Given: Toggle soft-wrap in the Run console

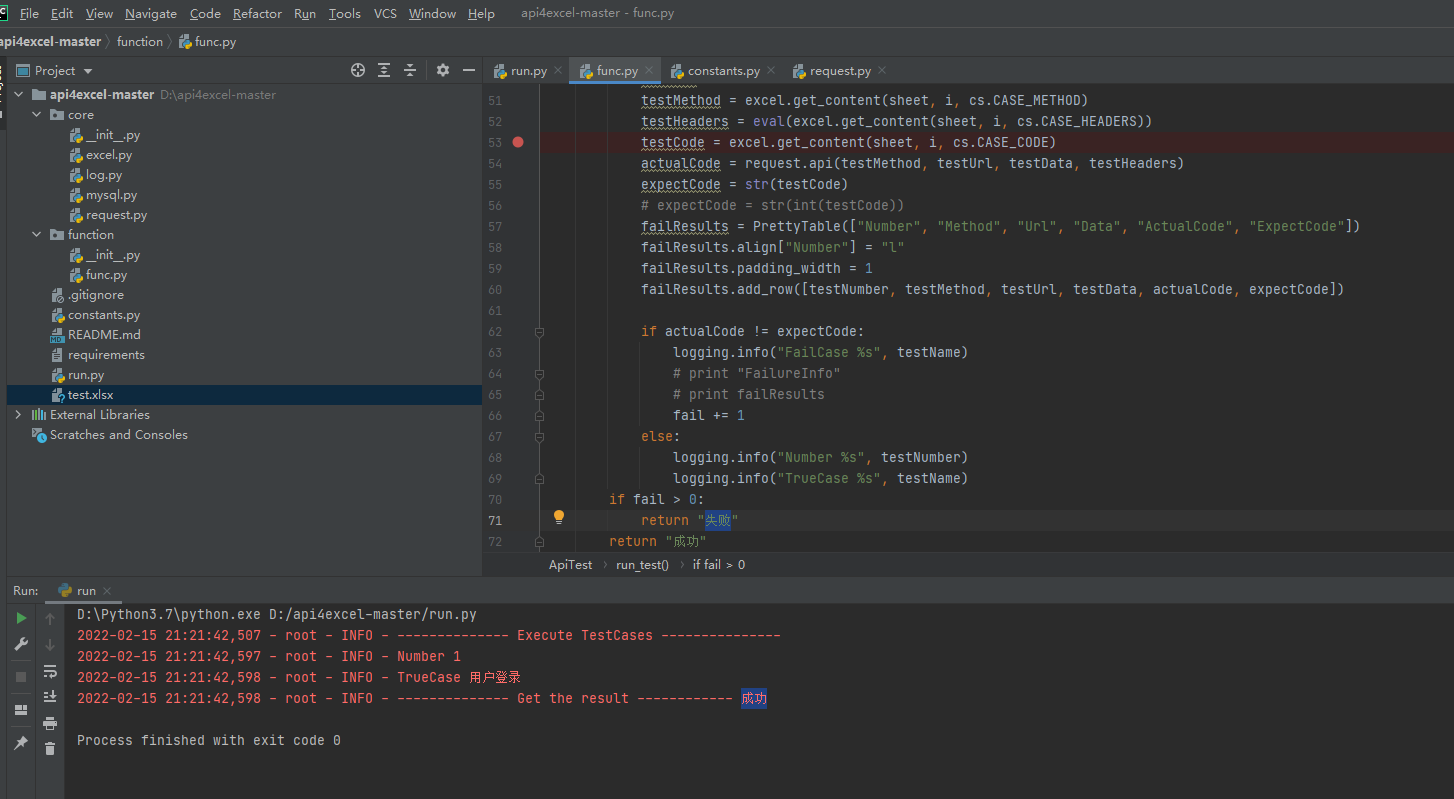Looking at the screenshot, I should click(x=50, y=671).
